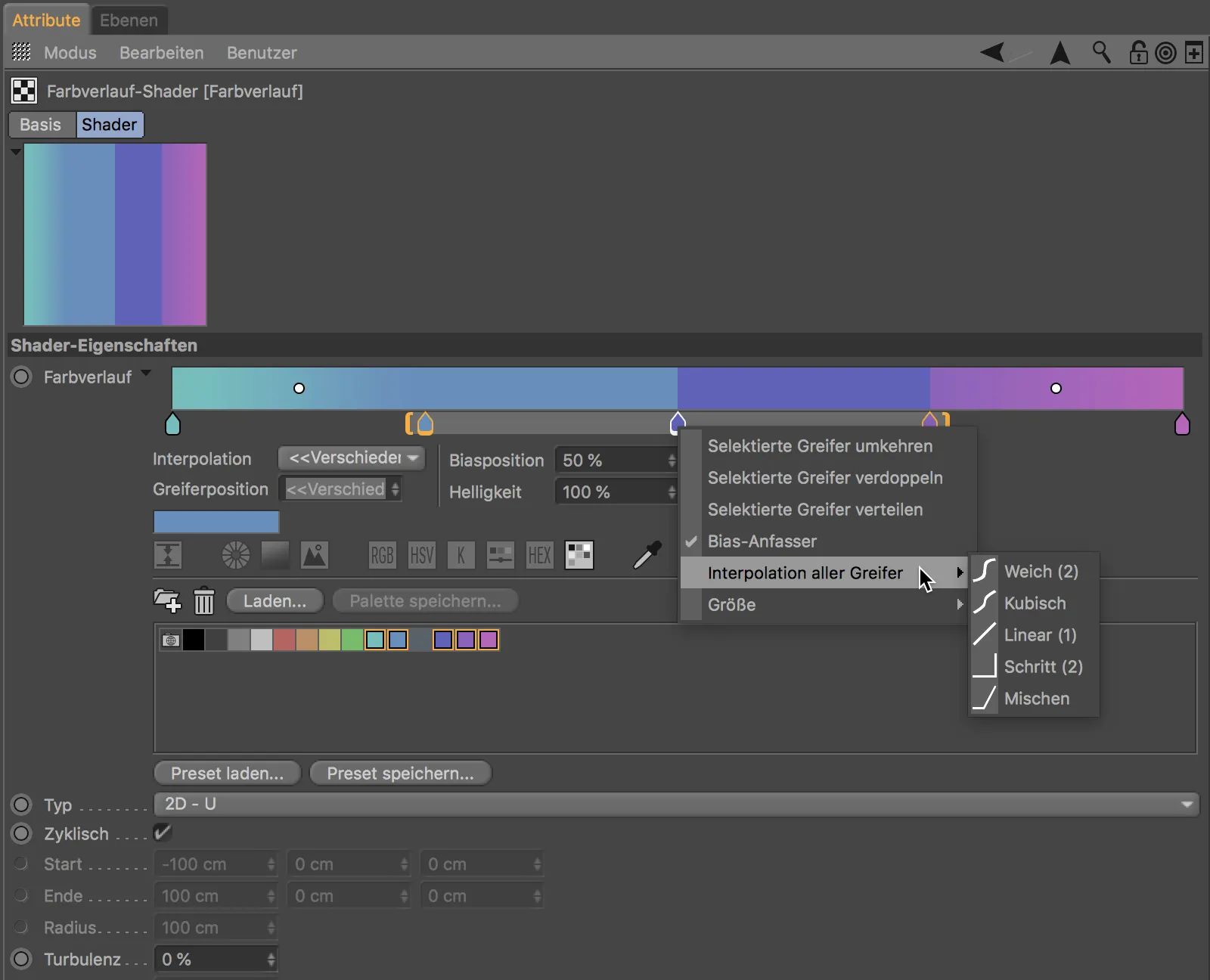Enable RGB sliders mode
The width and height of the screenshot is (1210, 980).
[383, 555]
